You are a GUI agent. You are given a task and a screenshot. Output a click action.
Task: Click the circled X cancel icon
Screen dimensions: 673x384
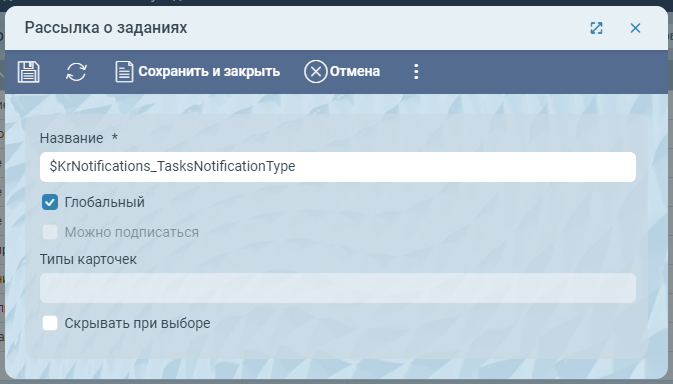point(315,72)
